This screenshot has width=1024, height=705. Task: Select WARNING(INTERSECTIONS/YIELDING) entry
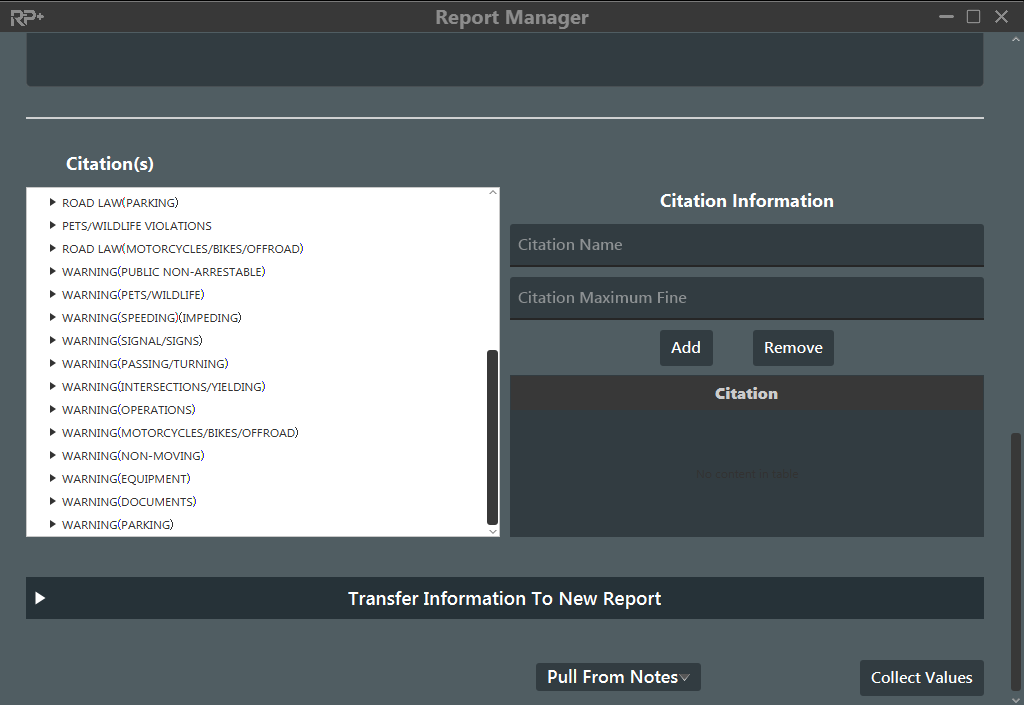pyautogui.click(x=163, y=387)
